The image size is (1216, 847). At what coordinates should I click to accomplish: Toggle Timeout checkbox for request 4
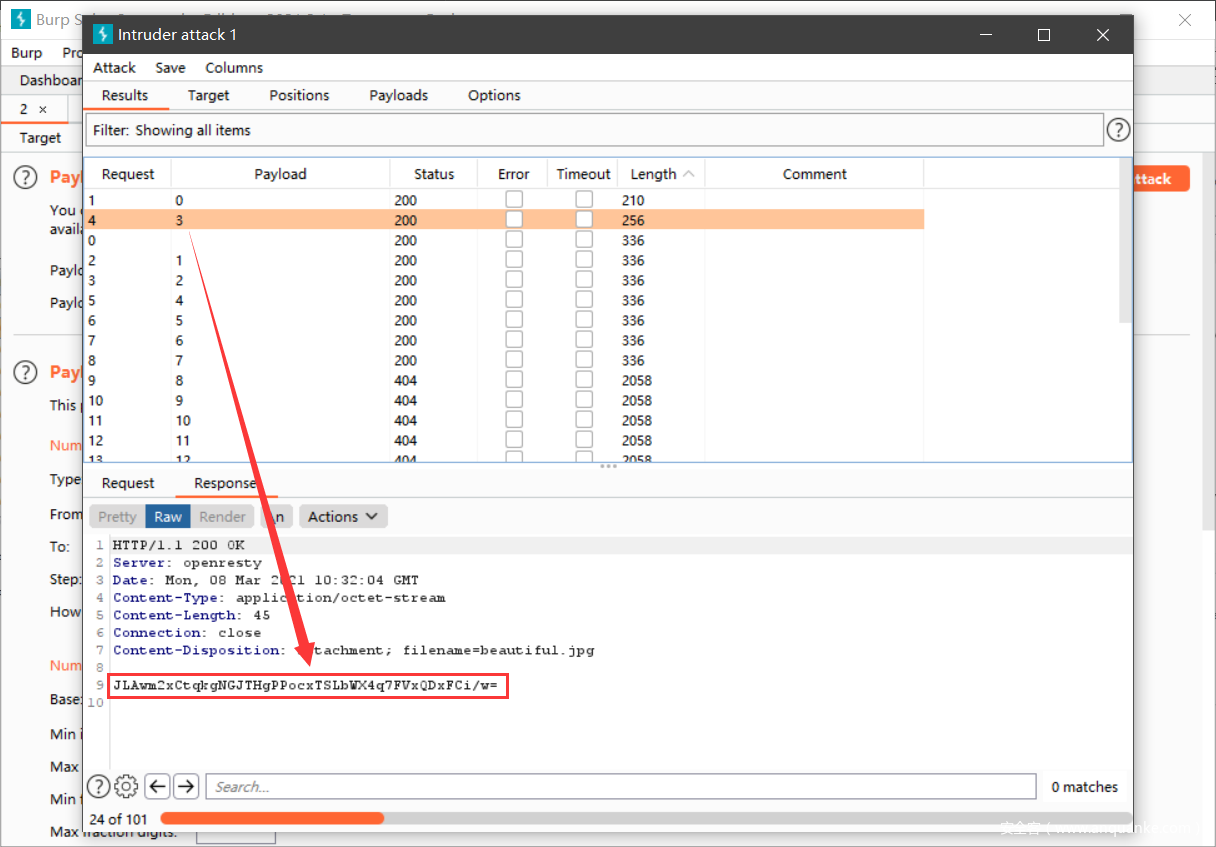click(584, 220)
